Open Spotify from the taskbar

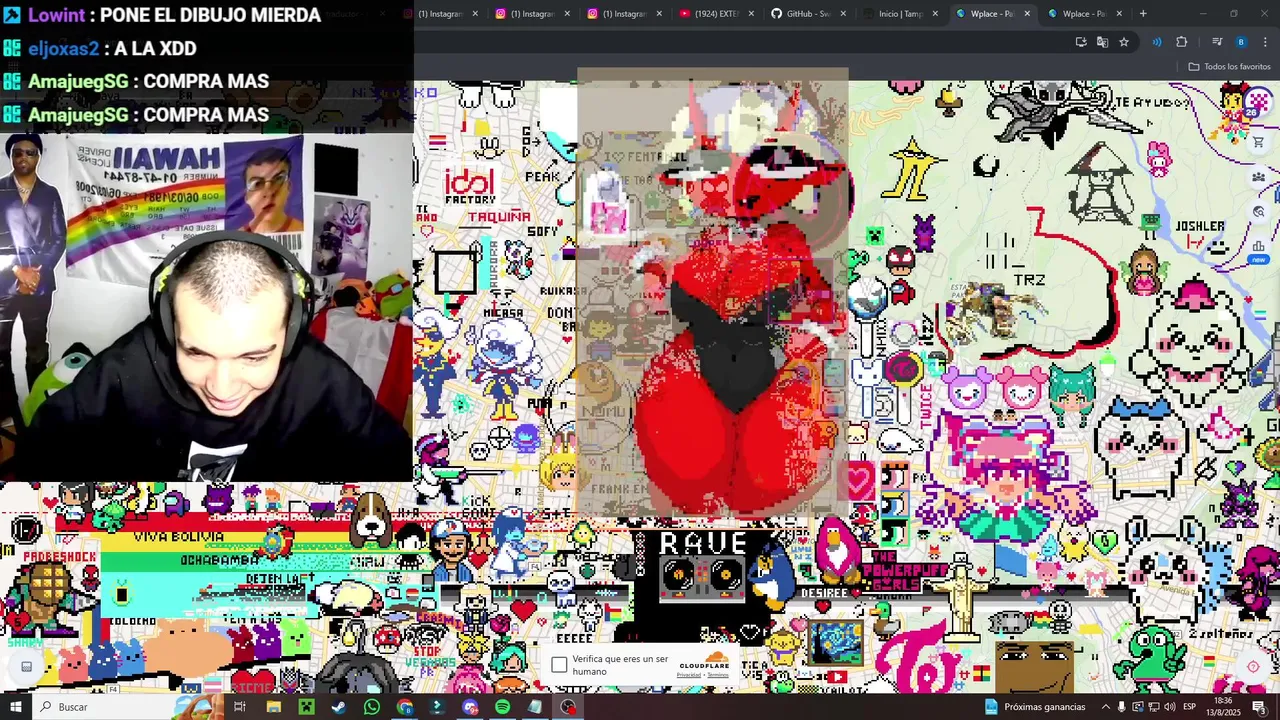pos(502,707)
